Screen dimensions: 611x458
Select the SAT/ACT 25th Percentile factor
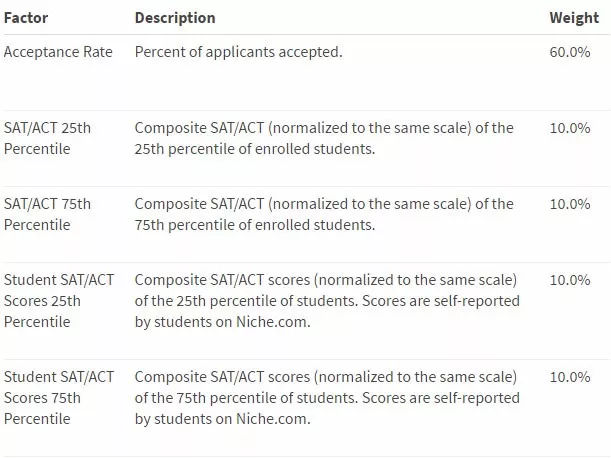(47, 138)
